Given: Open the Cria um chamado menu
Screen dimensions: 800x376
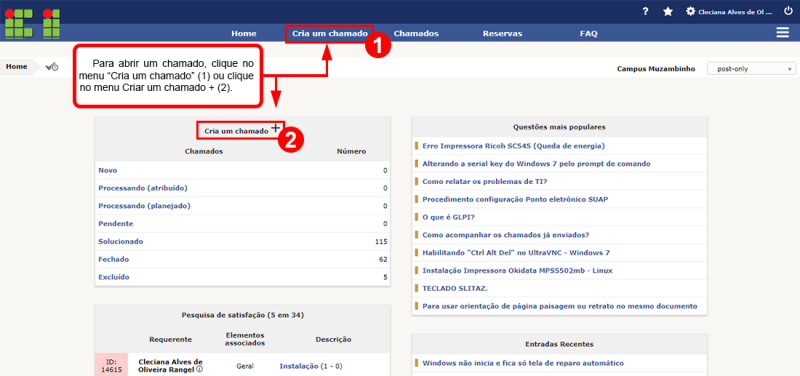Looking at the screenshot, I should (x=330, y=34).
